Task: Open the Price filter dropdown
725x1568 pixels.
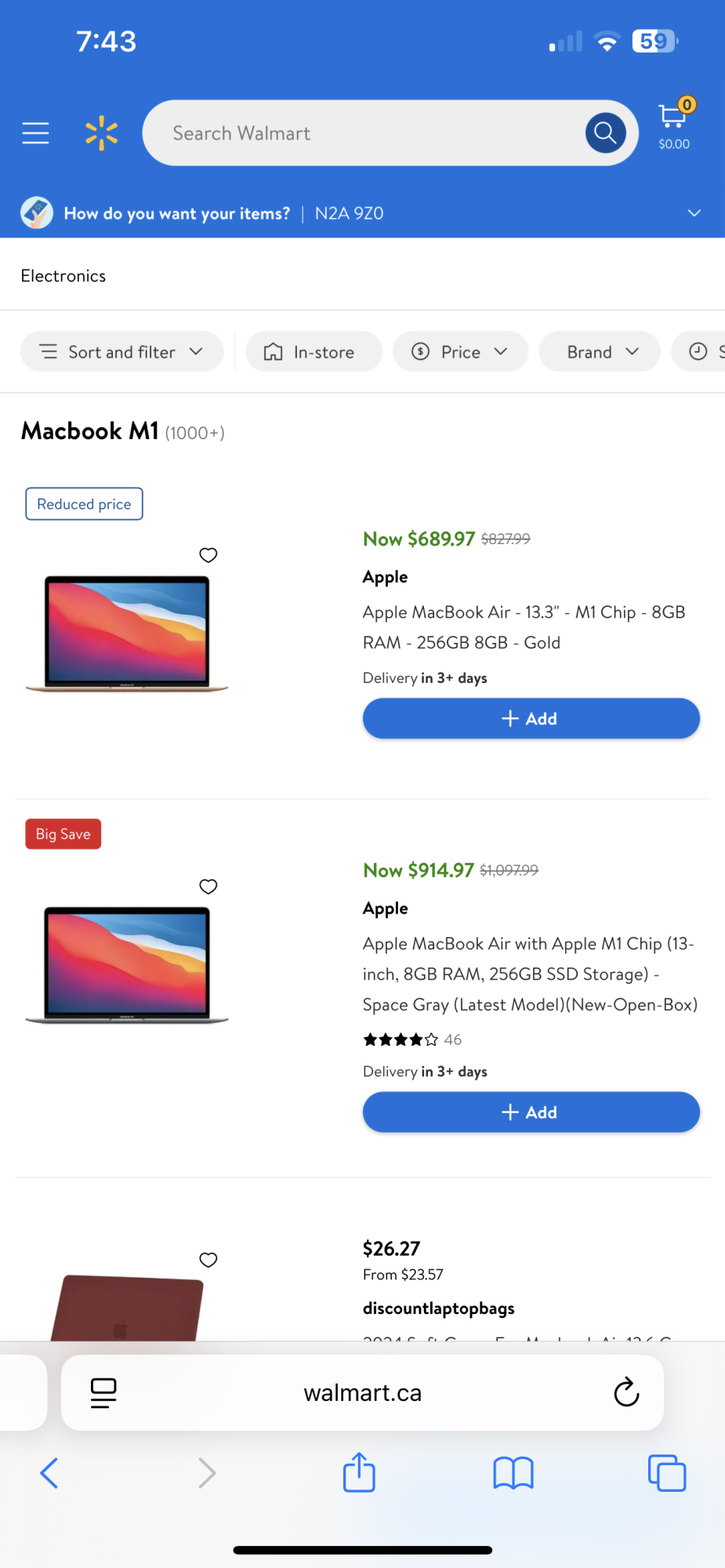Action: (460, 352)
